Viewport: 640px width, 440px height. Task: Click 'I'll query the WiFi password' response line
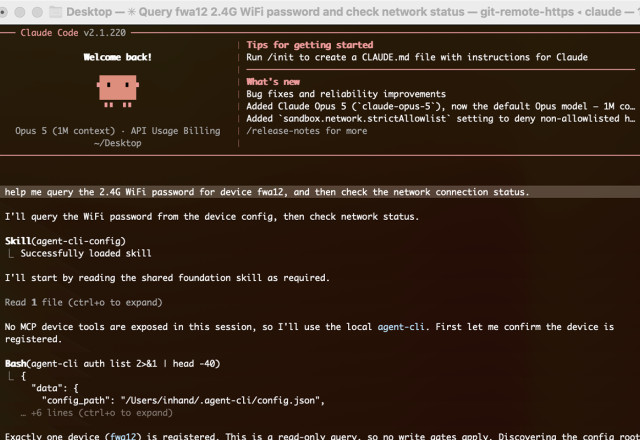[x=212, y=217]
